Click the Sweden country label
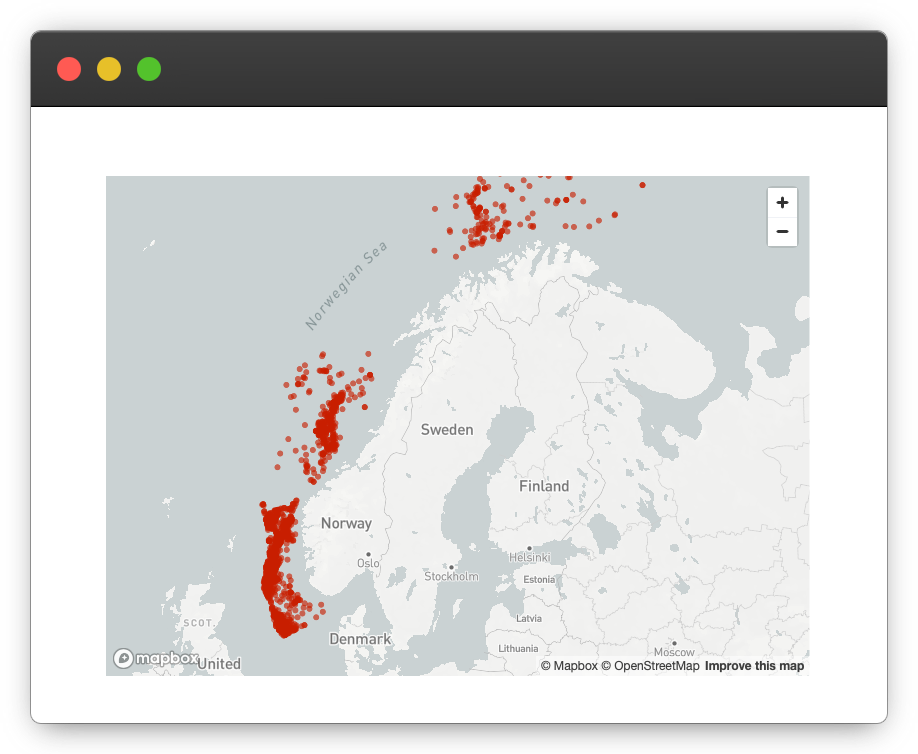918x754 pixels. click(x=447, y=429)
